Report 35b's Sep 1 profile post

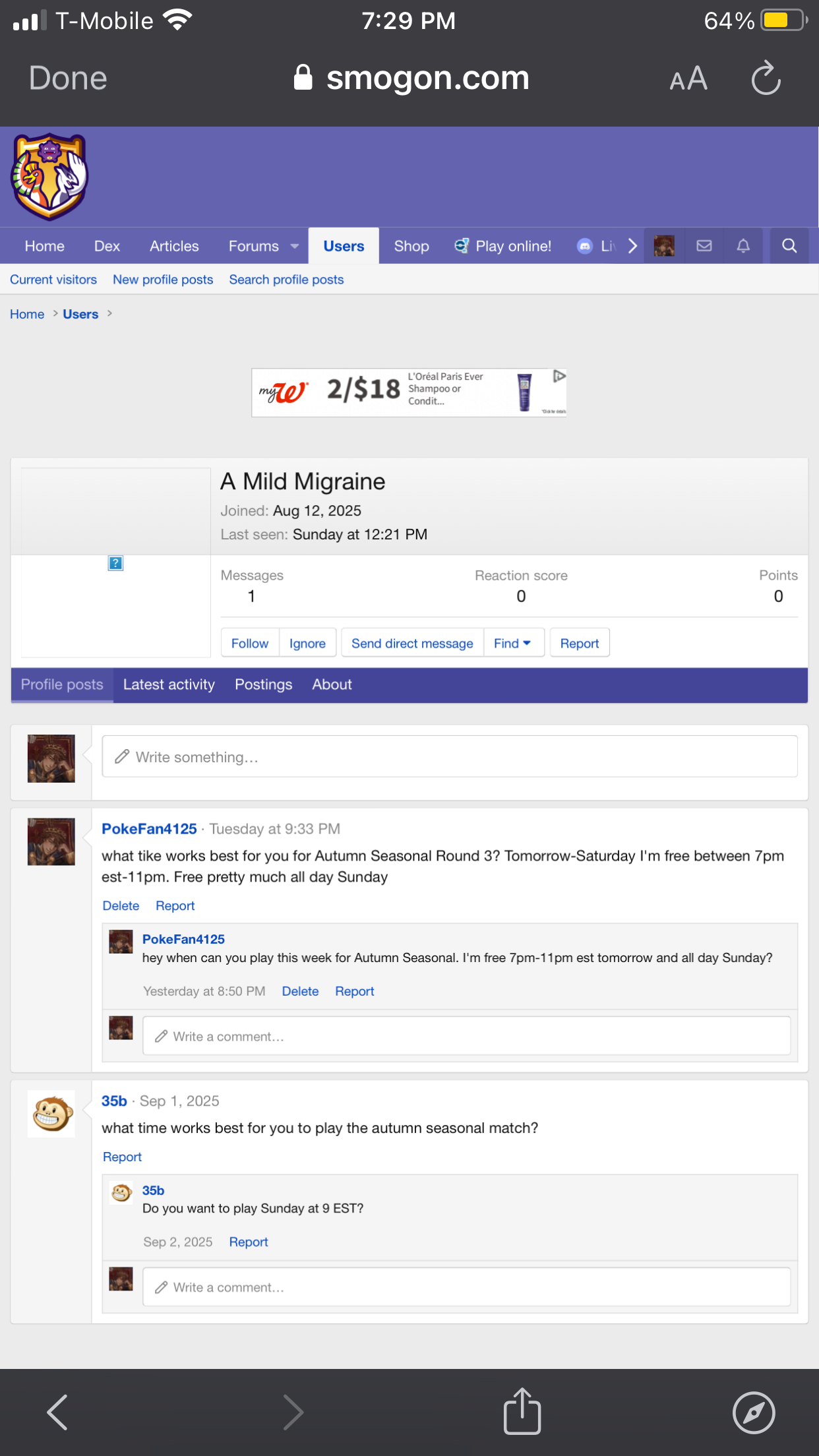[122, 1157]
